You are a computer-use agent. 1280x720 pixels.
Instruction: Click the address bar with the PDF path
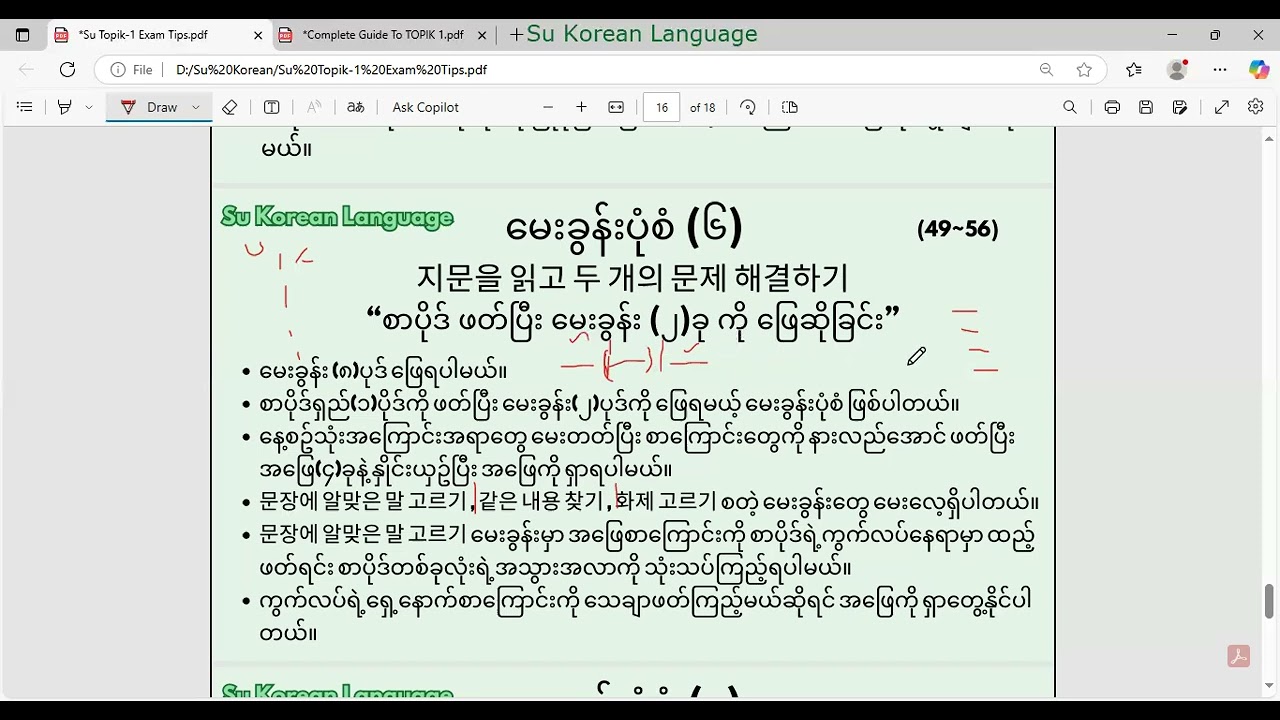(x=600, y=70)
